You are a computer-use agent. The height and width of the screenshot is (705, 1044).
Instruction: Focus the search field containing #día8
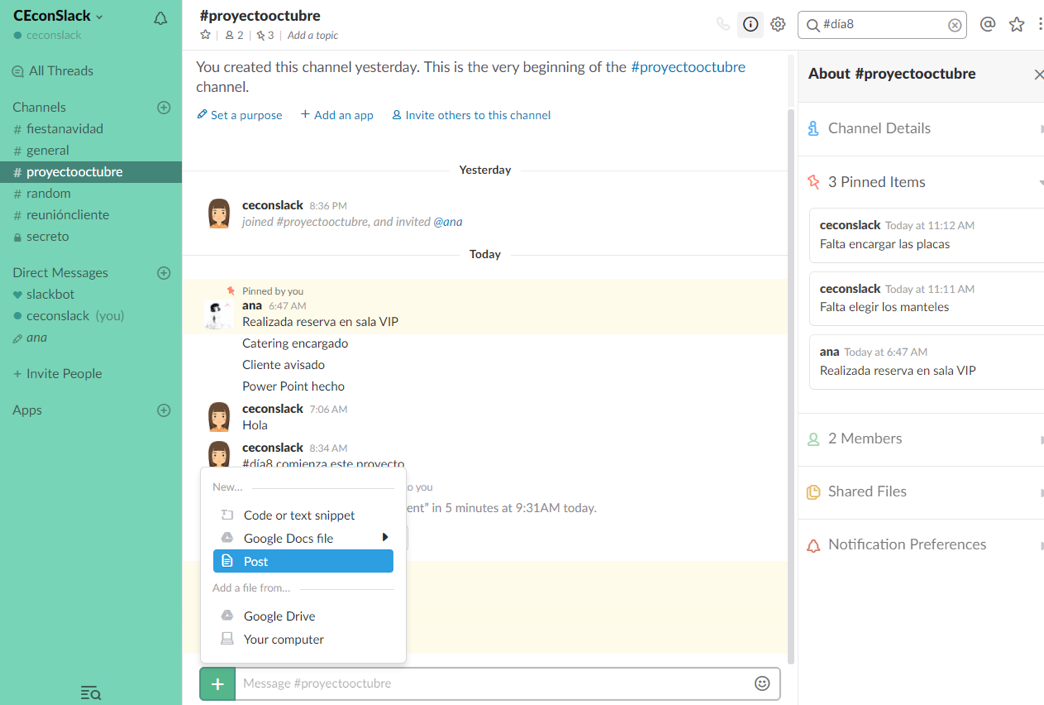[x=882, y=25]
